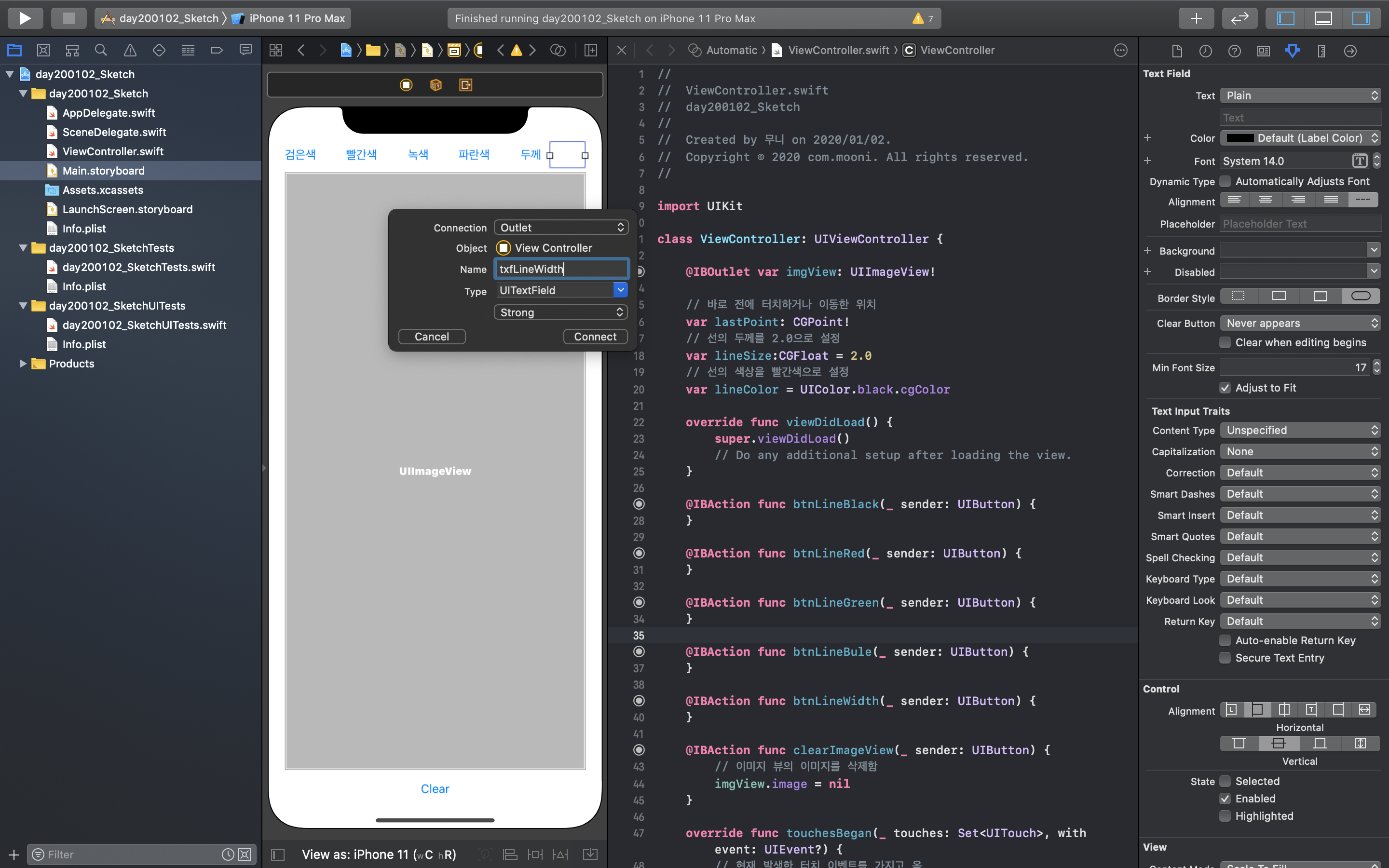Show the Quick Help inspector icon
1389x868 pixels.
pyautogui.click(x=1234, y=51)
